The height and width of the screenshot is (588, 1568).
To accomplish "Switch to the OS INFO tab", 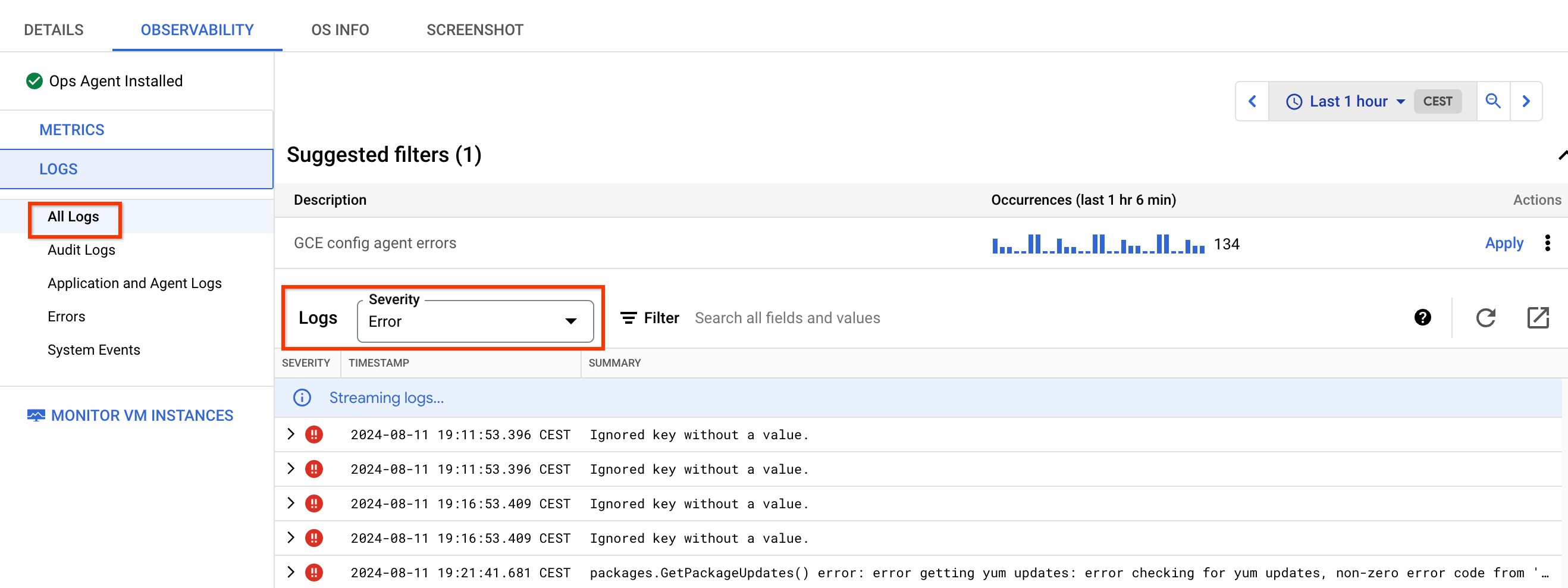I will tap(340, 30).
